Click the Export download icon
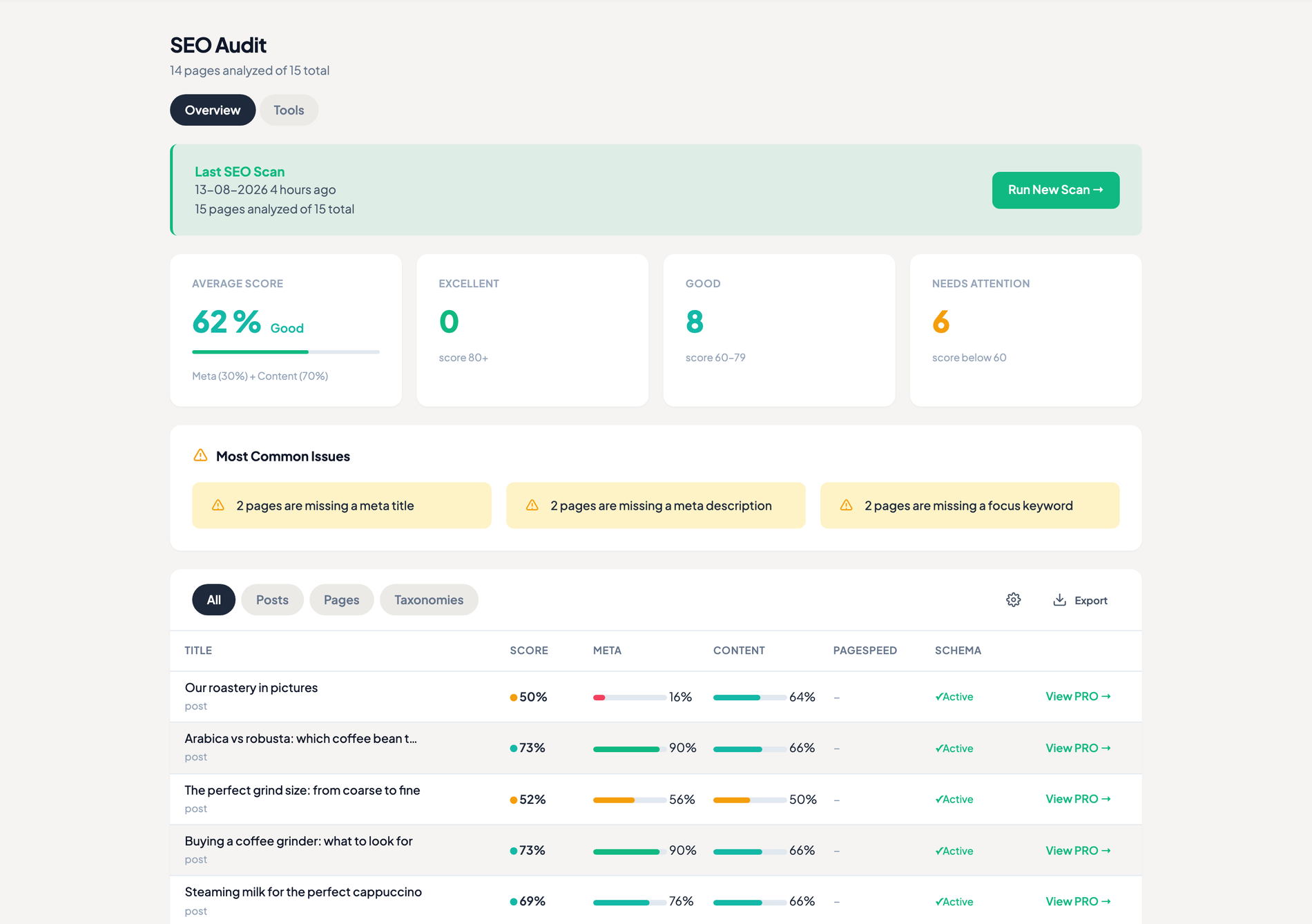1312x924 pixels. tap(1059, 599)
